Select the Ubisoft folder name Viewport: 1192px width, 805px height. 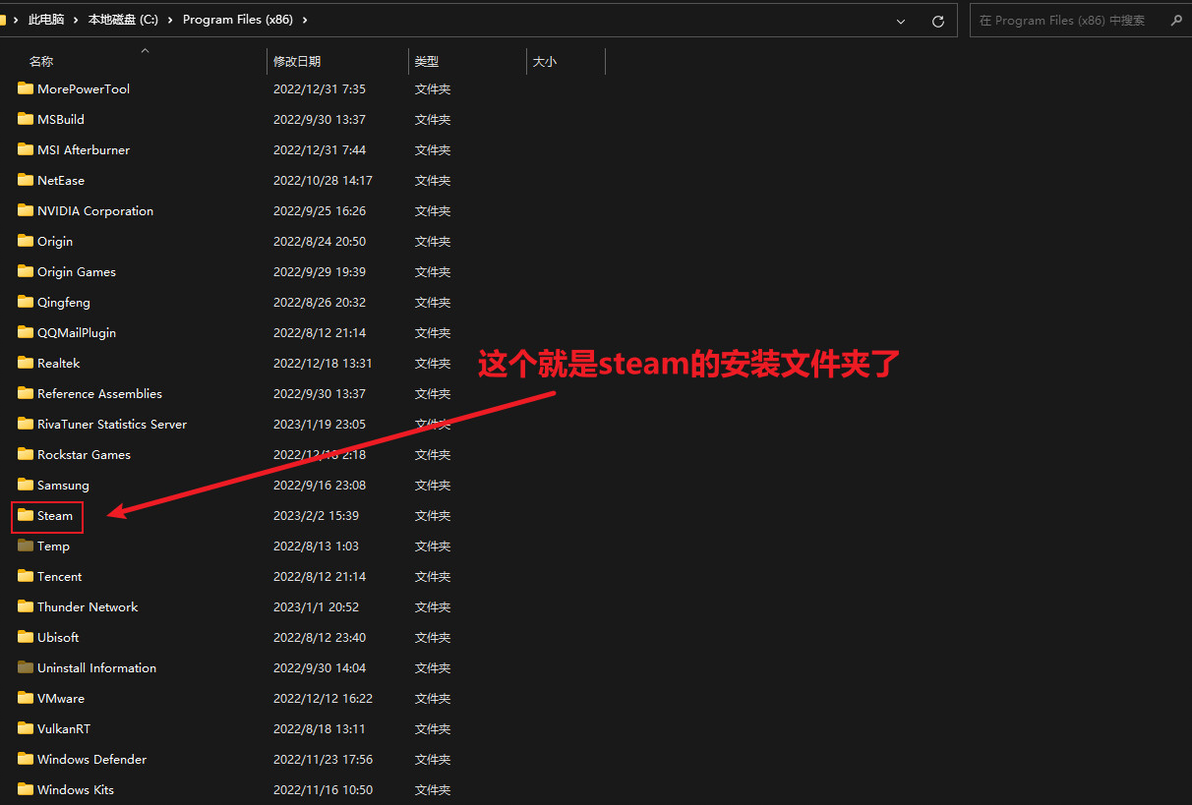click(x=58, y=637)
